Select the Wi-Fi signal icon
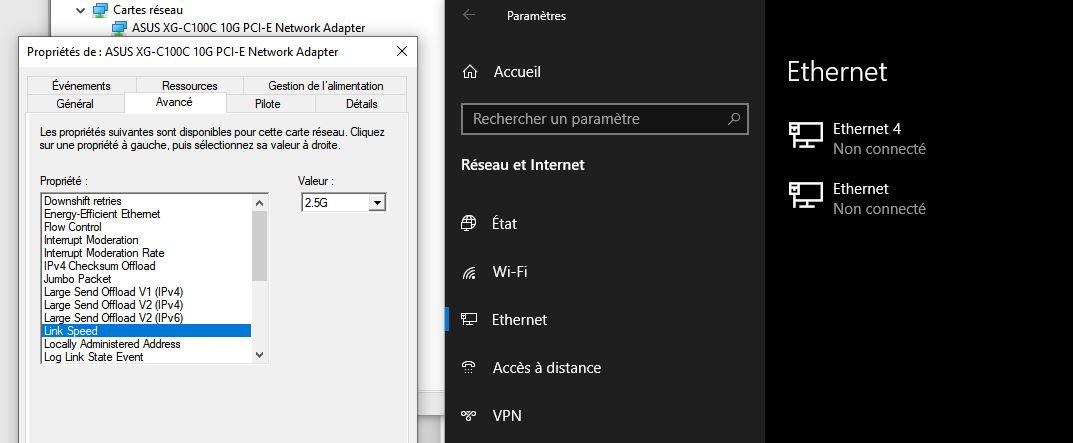 (x=469, y=272)
